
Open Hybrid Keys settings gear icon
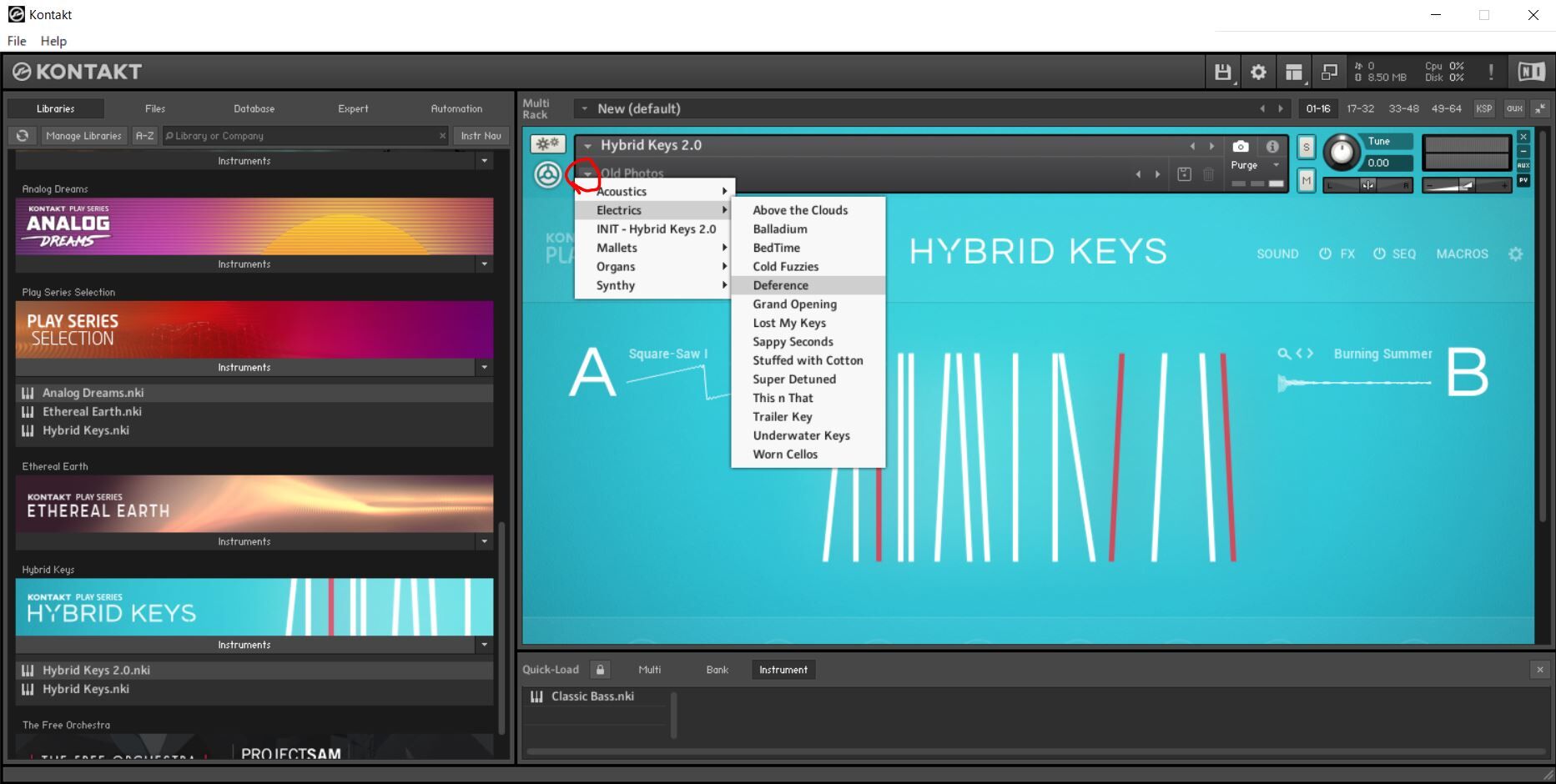pos(1516,254)
